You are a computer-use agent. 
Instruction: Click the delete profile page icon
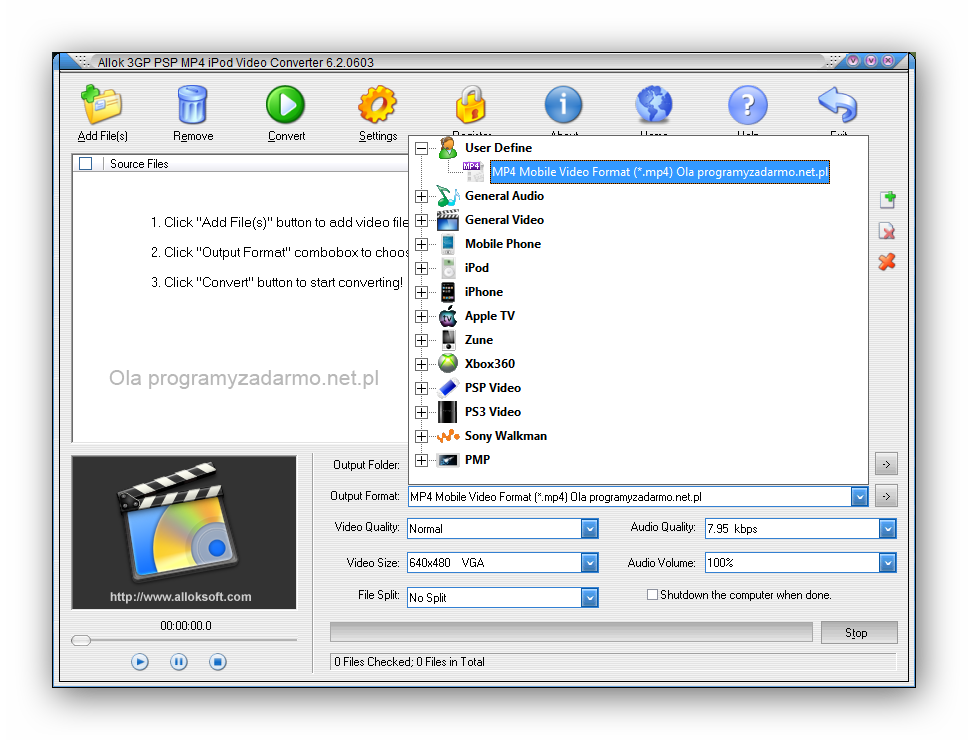(887, 231)
